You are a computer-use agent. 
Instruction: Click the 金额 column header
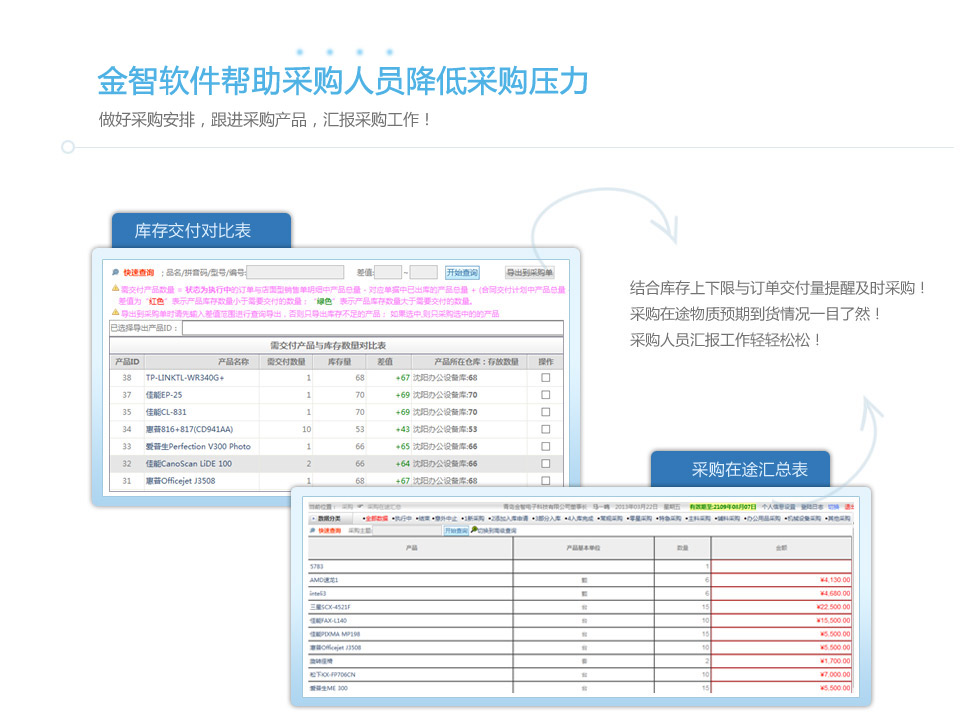point(782,547)
